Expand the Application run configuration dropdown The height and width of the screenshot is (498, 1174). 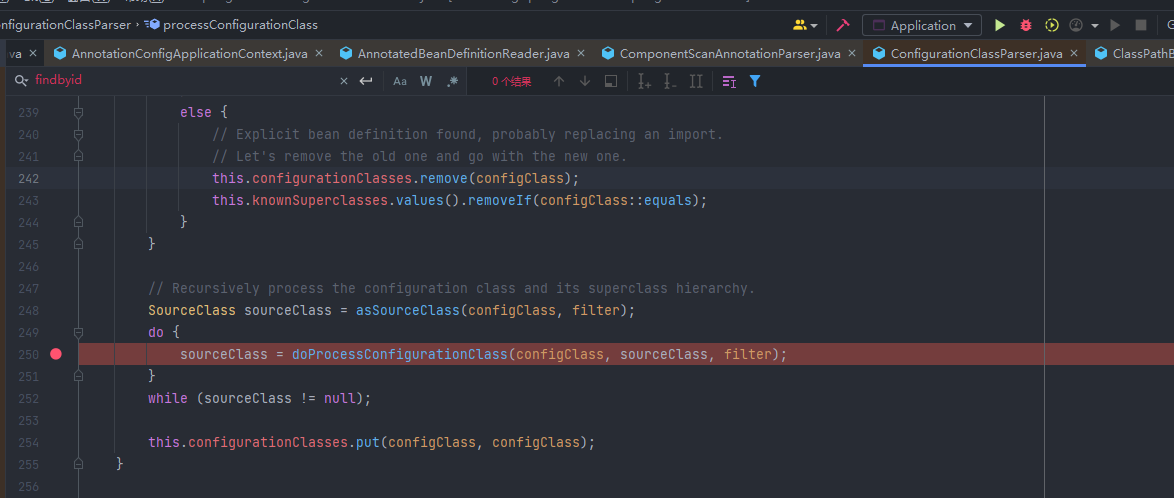pos(922,25)
